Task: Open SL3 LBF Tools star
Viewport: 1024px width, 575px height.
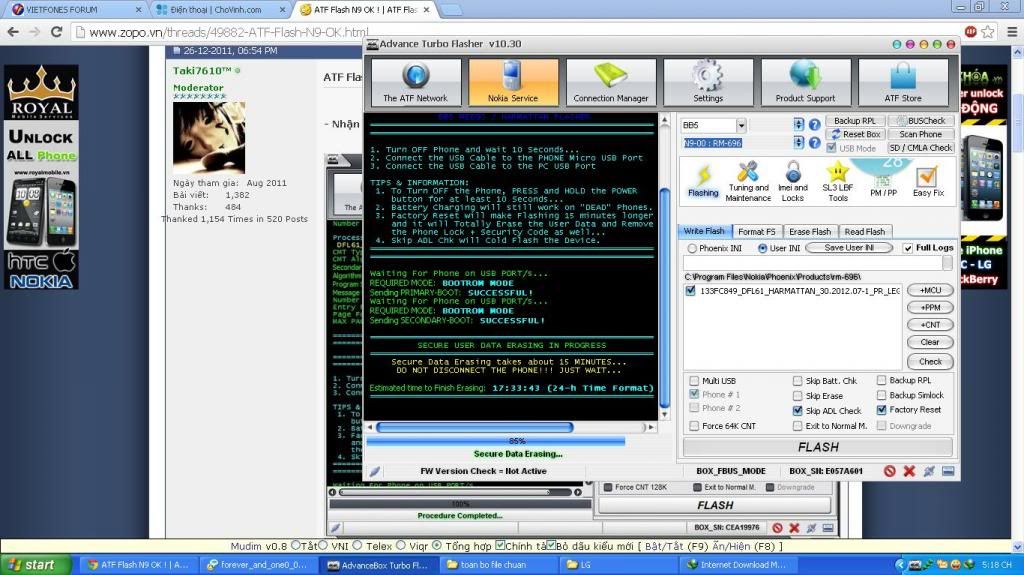Action: [838, 182]
